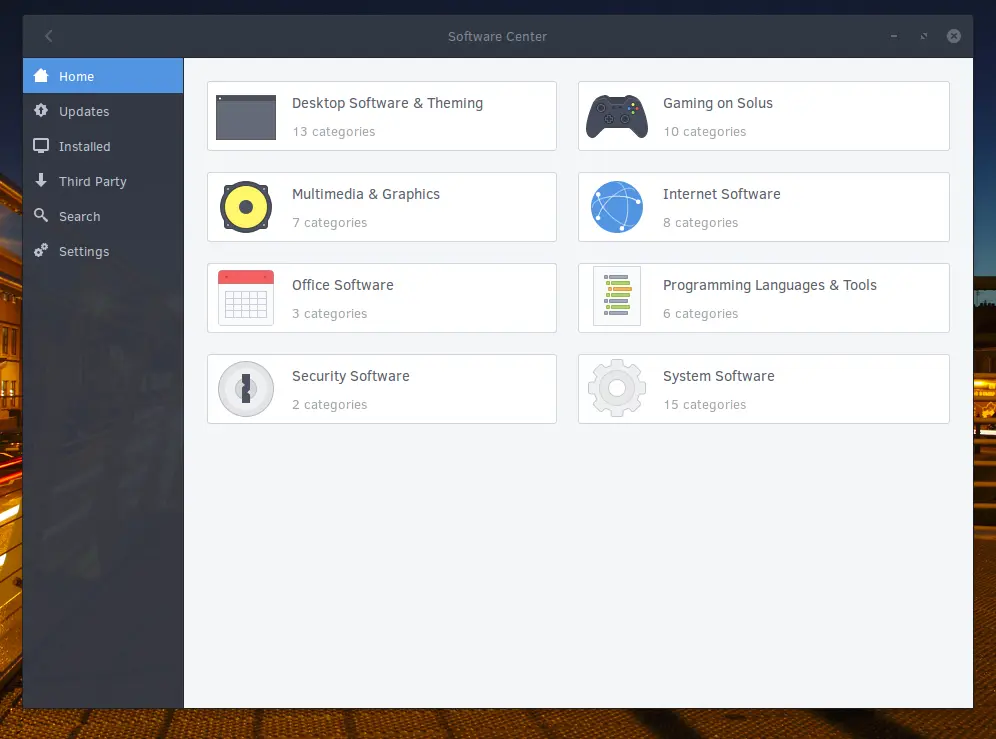Open the Updates sidebar section

tap(103, 111)
